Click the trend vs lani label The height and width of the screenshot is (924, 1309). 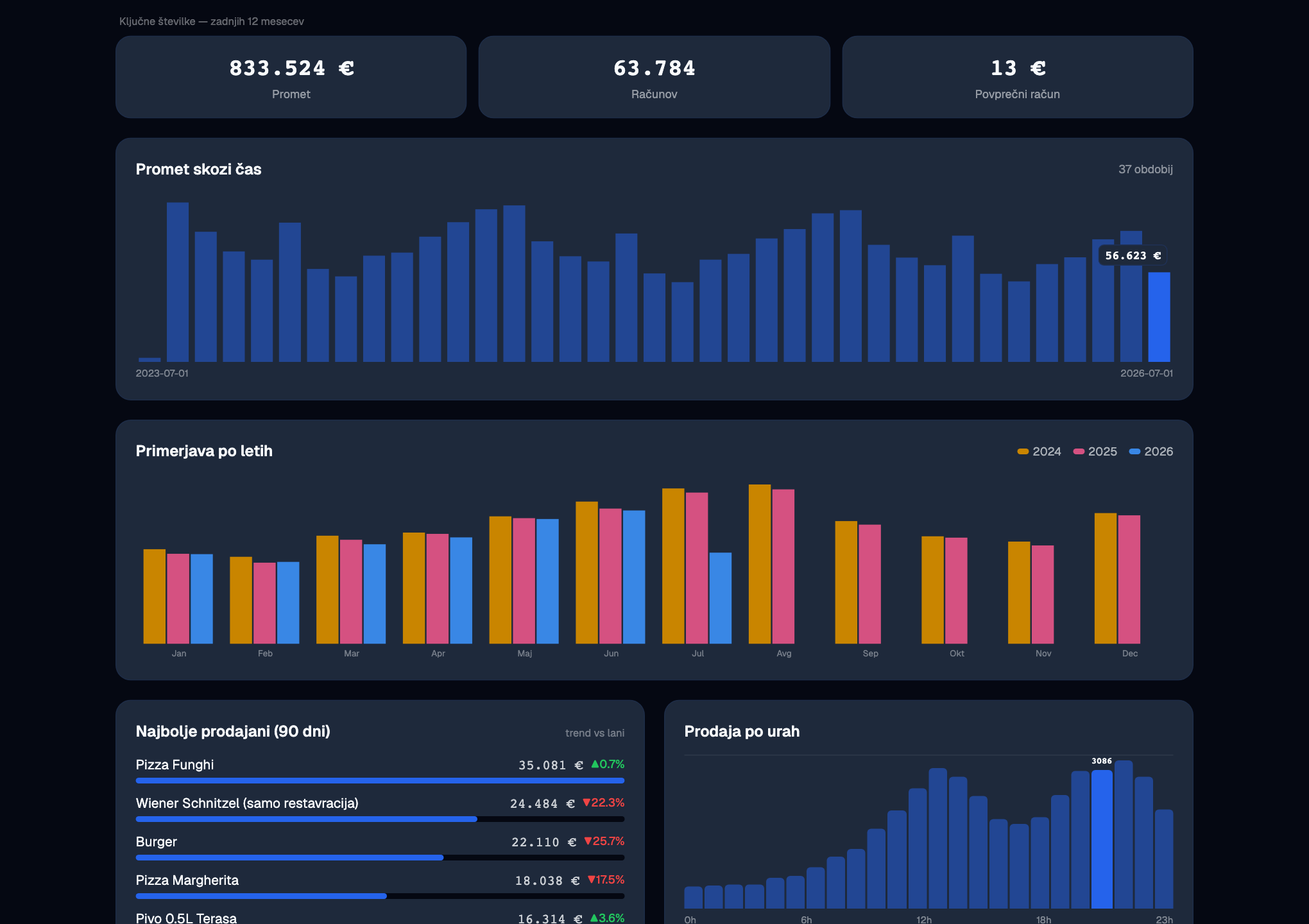595,733
